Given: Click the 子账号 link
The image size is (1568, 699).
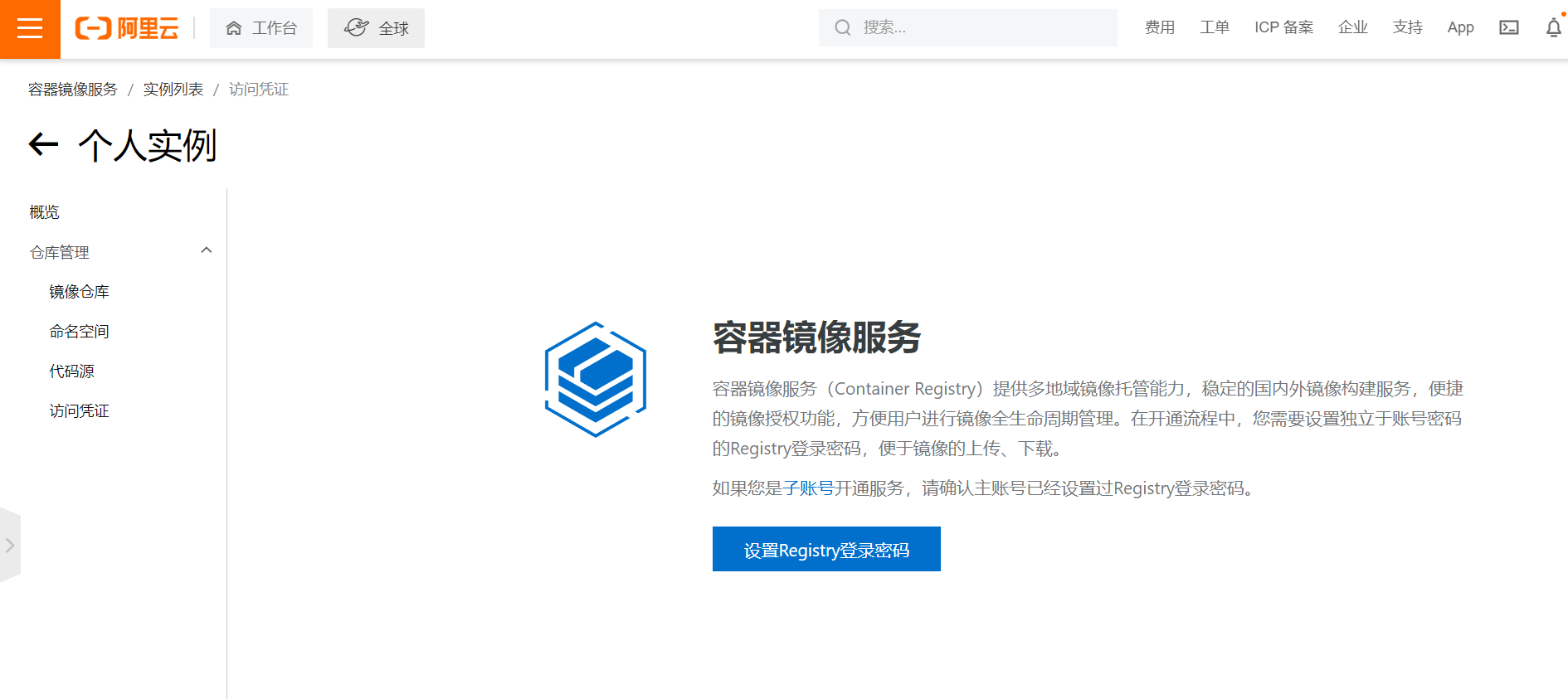Looking at the screenshot, I should 808,488.
